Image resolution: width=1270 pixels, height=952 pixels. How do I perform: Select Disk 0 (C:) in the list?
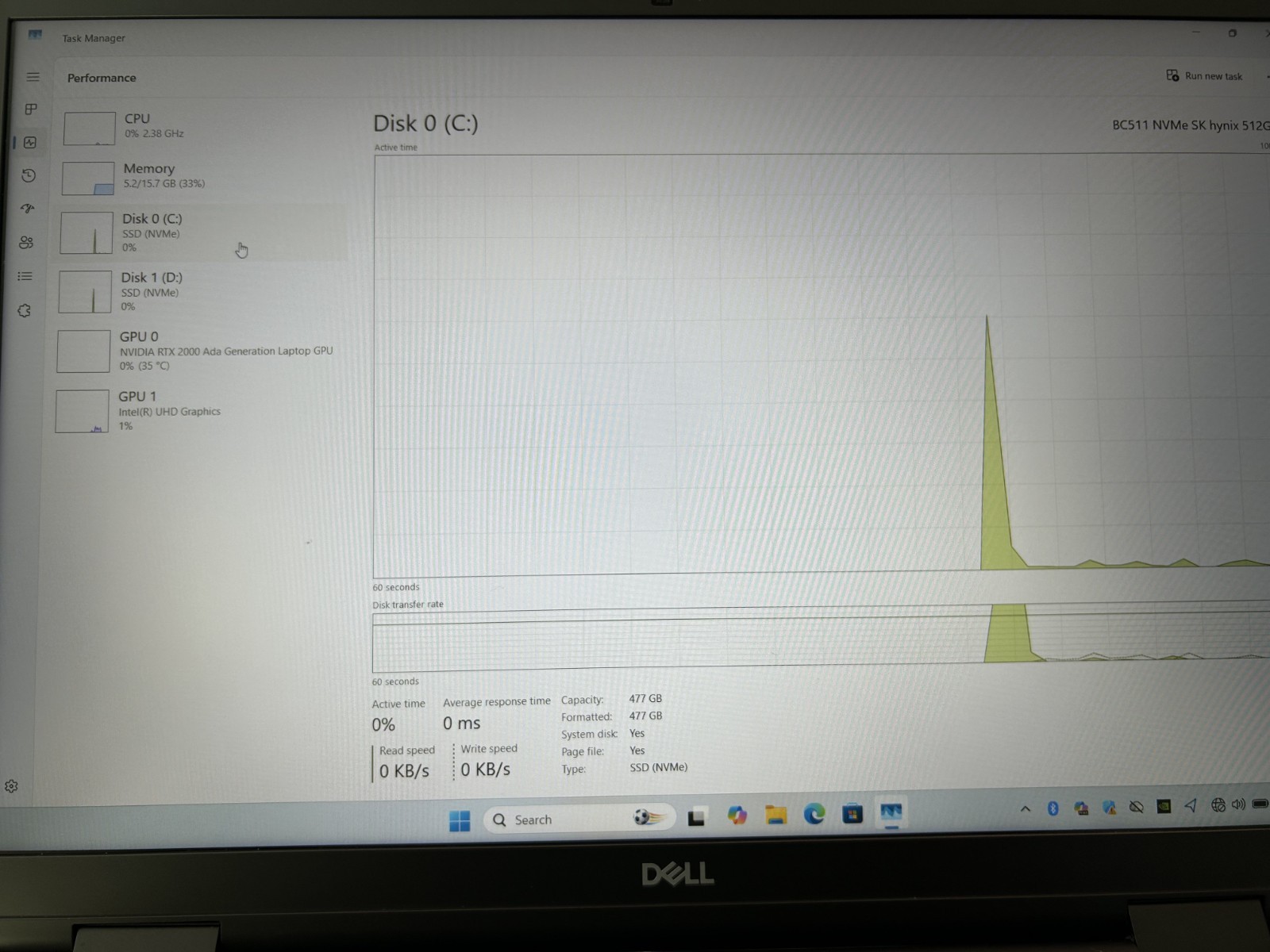point(201,232)
